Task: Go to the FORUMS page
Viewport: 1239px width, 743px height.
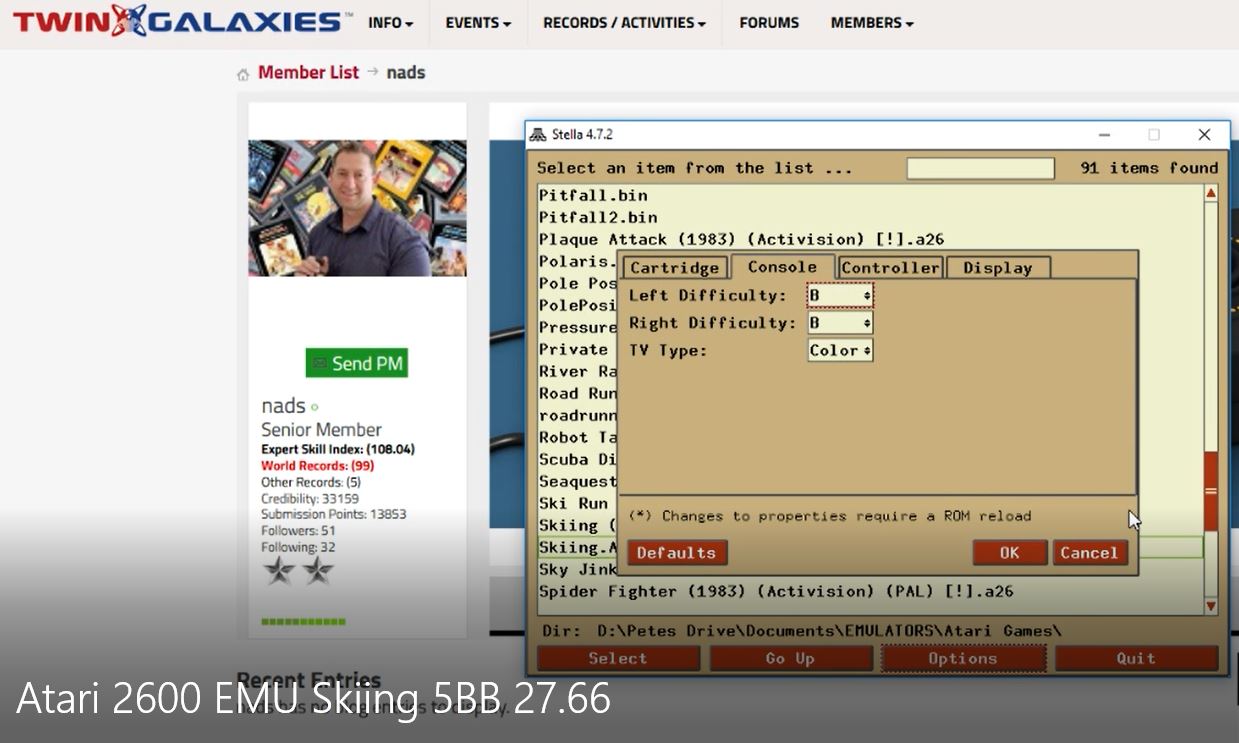Action: pos(769,23)
